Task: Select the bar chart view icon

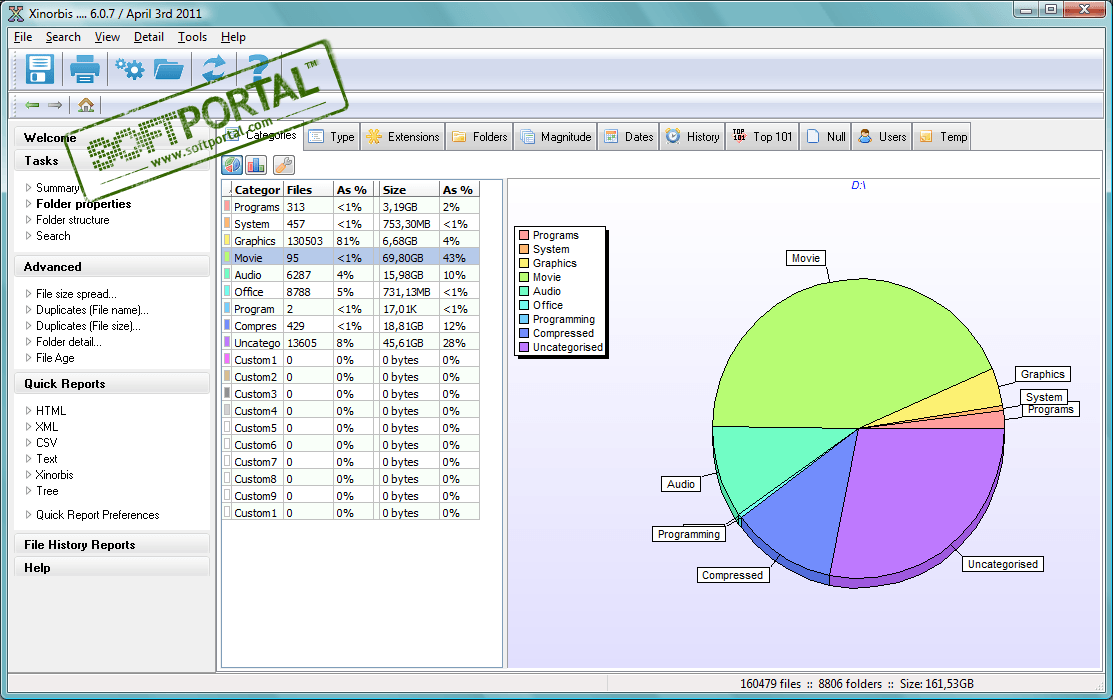Action: click(256, 165)
